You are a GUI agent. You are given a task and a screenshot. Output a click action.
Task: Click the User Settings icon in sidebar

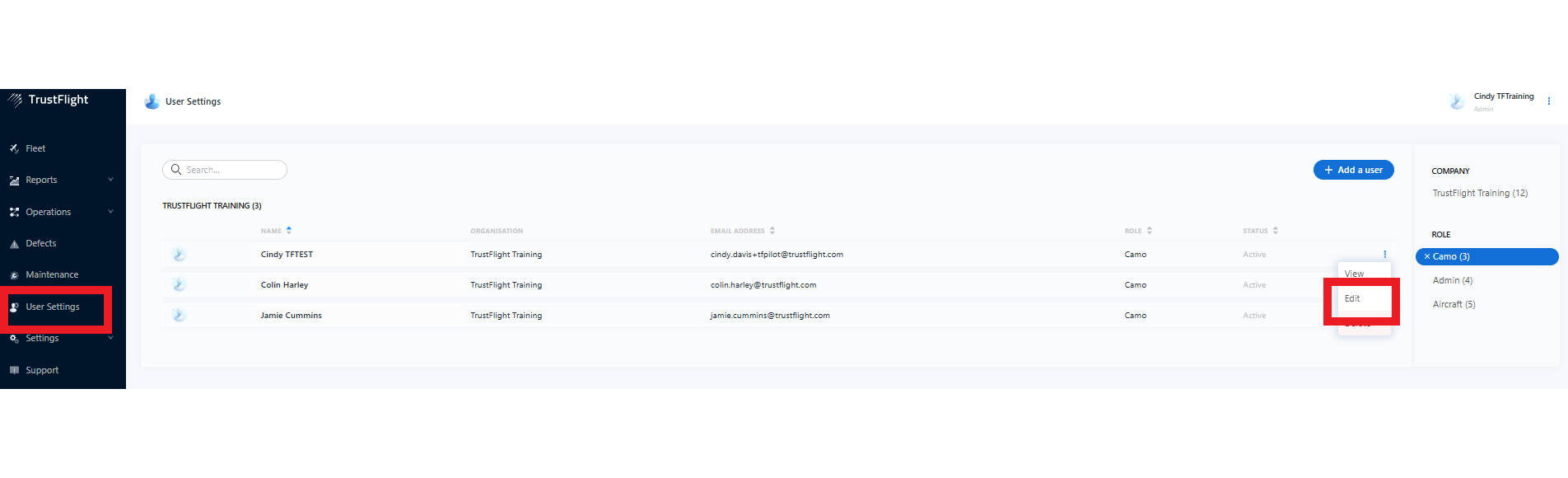tap(14, 307)
